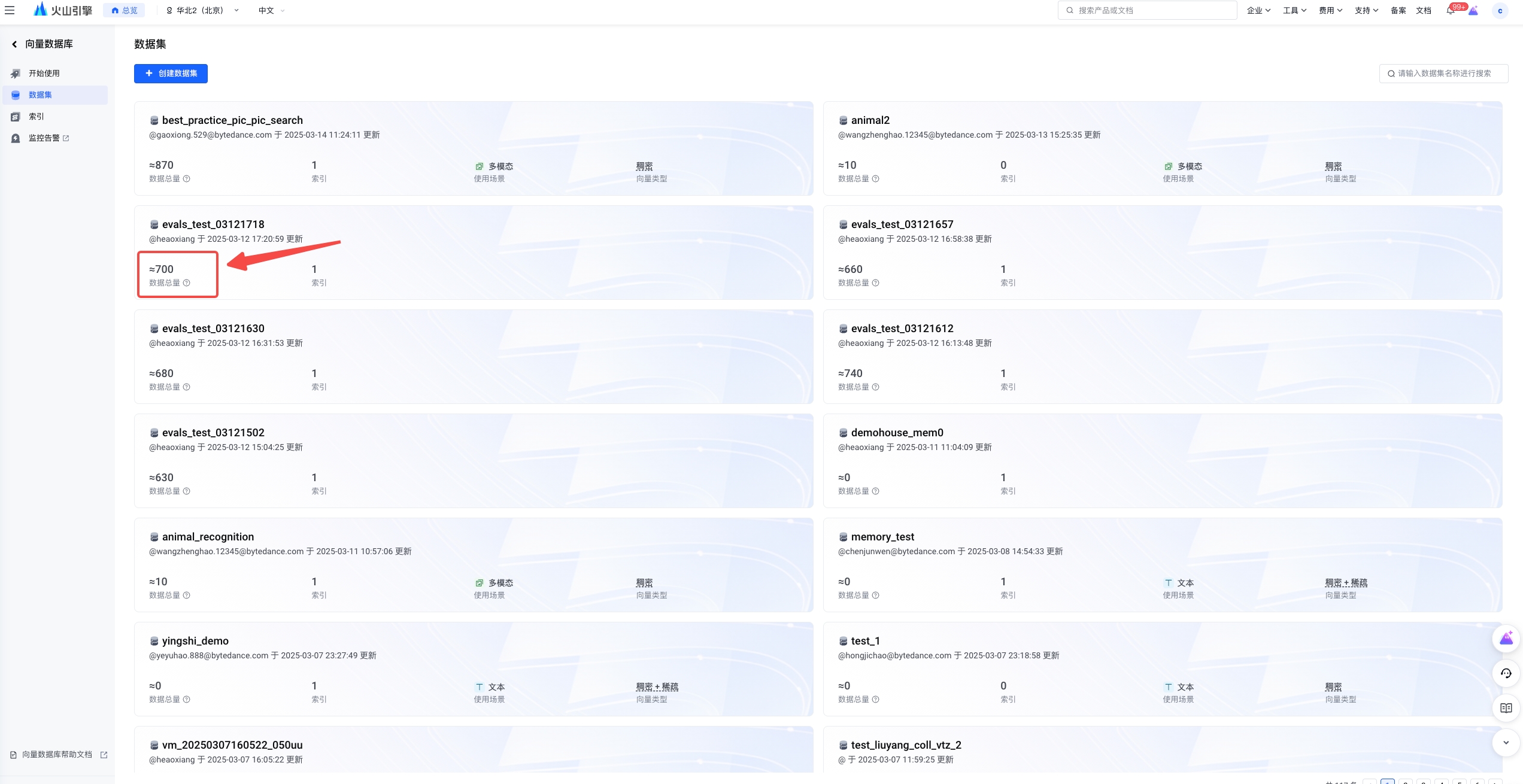Open the floating documentation book icon
Viewport: 1523px width, 784px height.
coord(1506,708)
